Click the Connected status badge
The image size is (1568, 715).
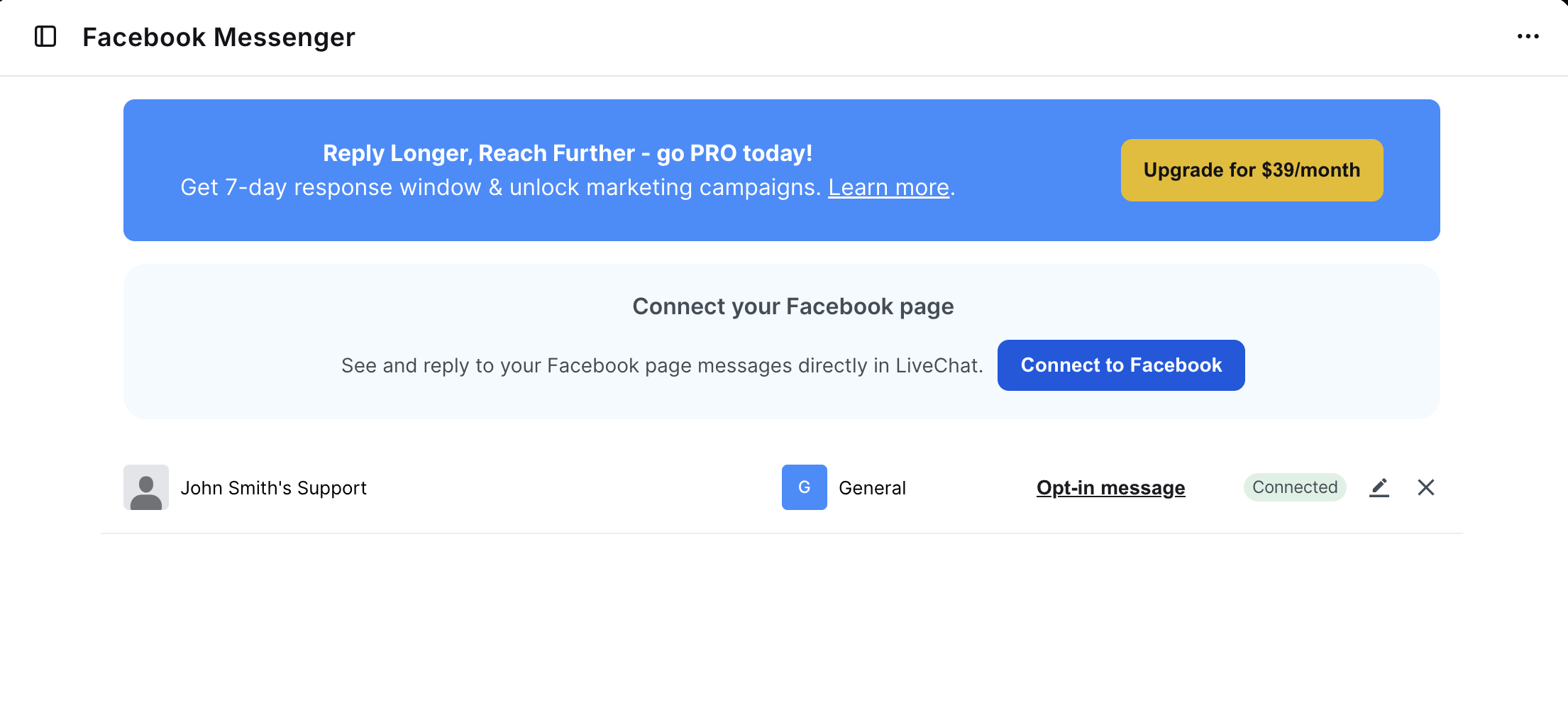1294,487
